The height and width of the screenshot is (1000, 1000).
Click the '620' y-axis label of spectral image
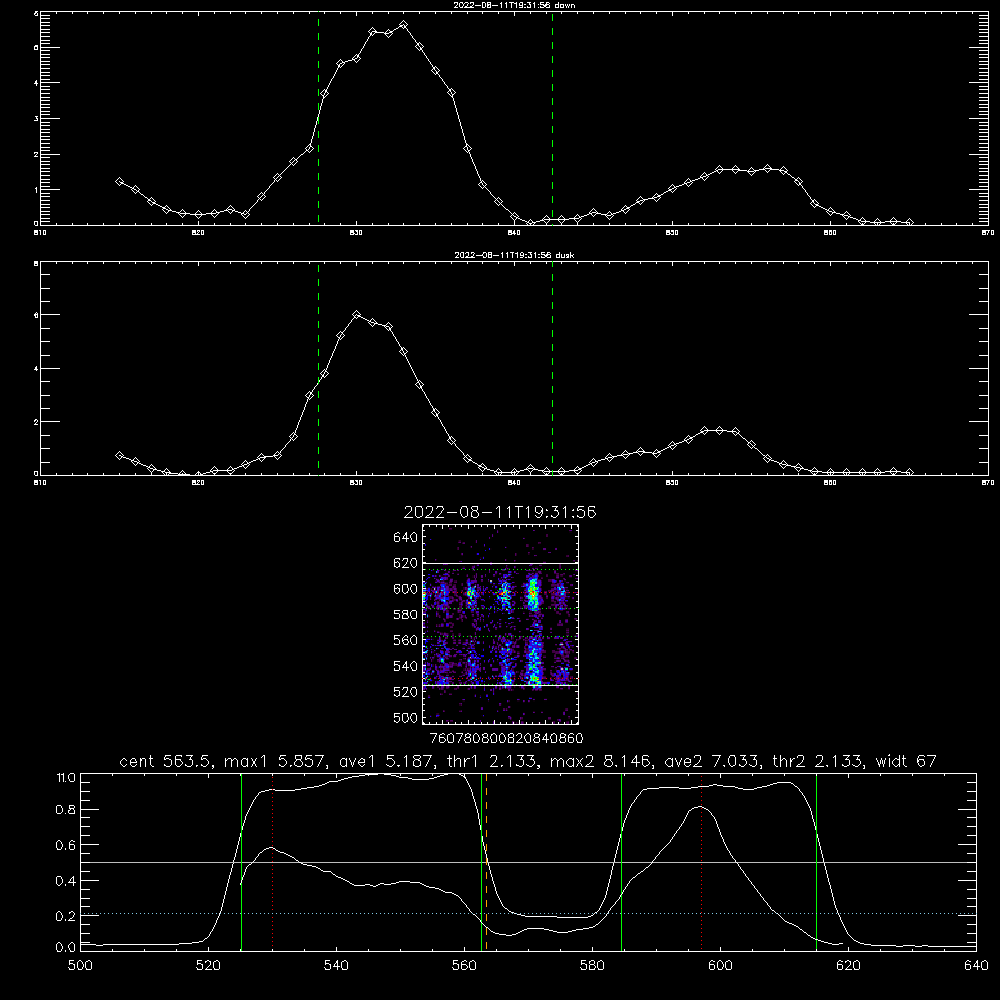[x=405, y=563]
